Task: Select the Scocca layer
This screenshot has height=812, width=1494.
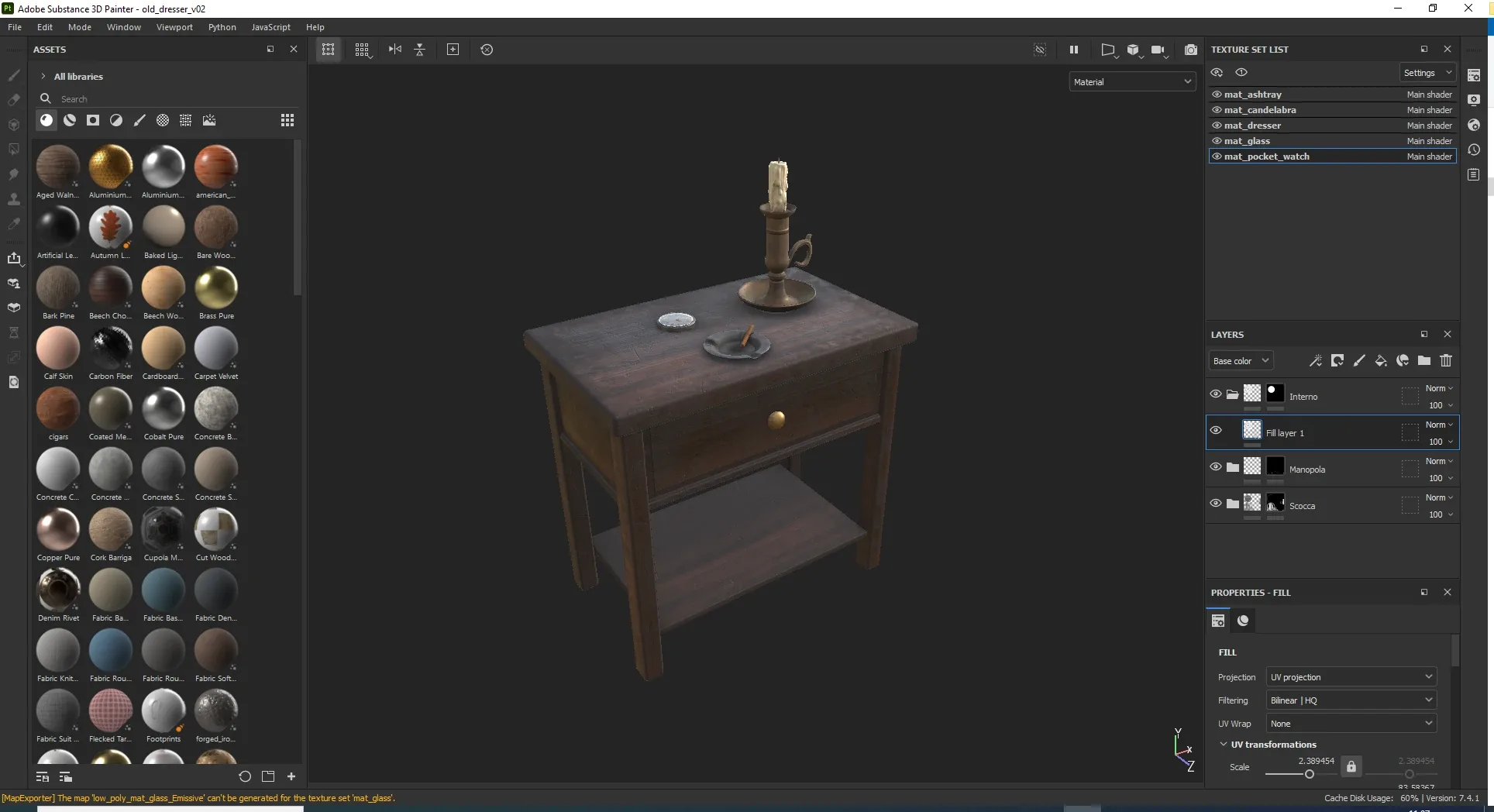Action: [1333, 505]
